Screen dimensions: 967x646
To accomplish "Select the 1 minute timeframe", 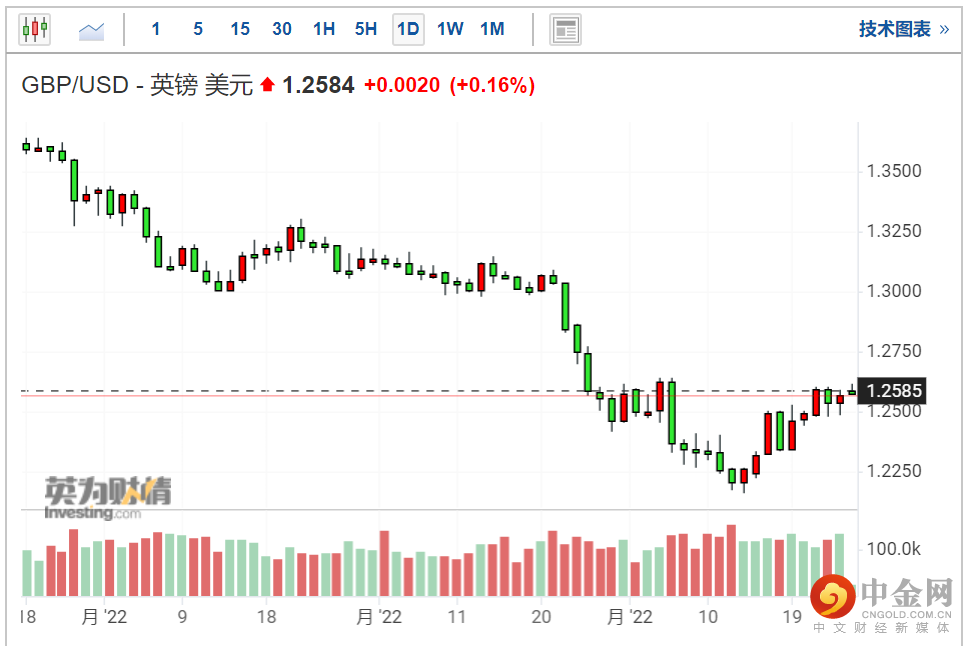I will 156,29.
